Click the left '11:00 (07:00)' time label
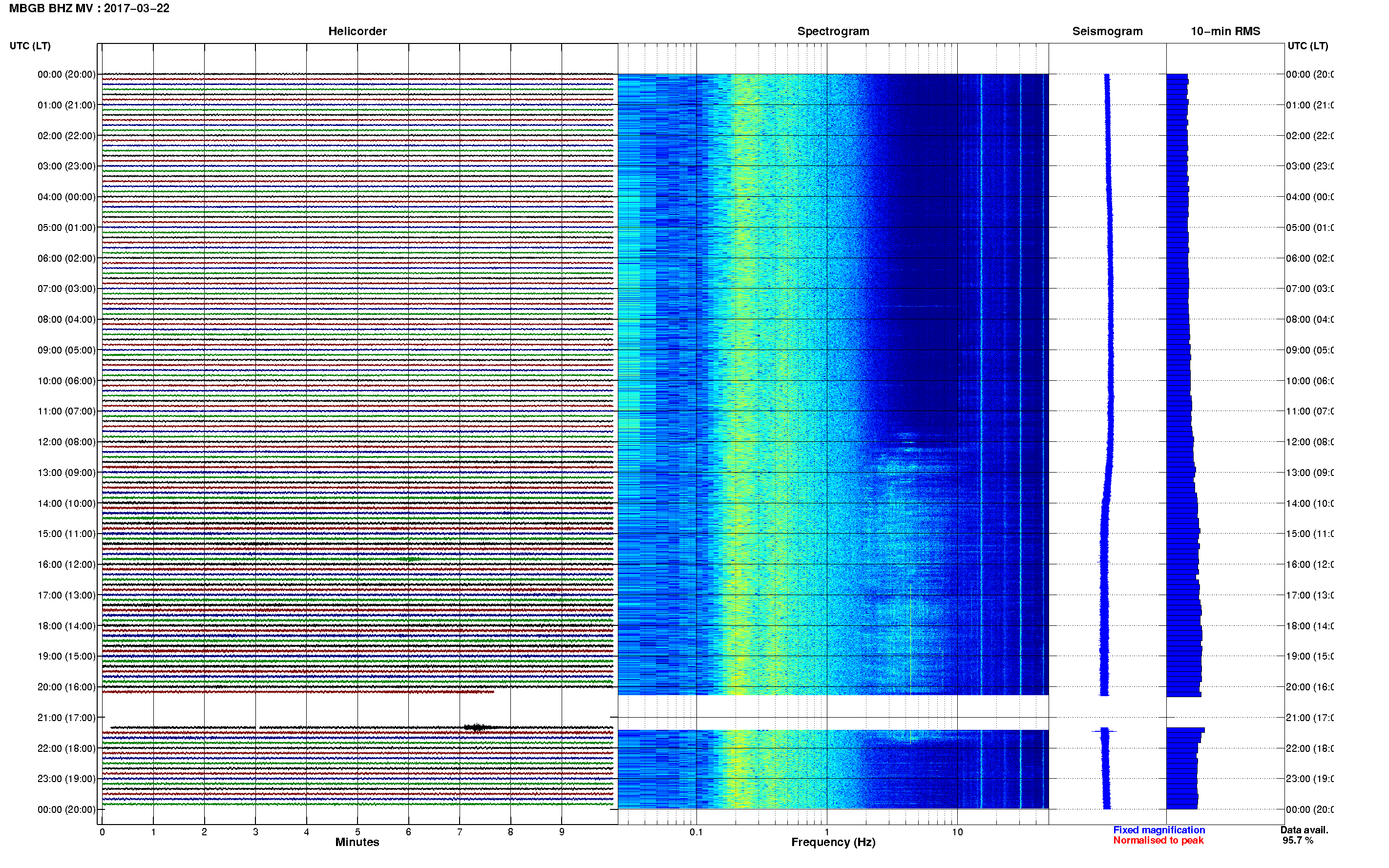 point(66,411)
